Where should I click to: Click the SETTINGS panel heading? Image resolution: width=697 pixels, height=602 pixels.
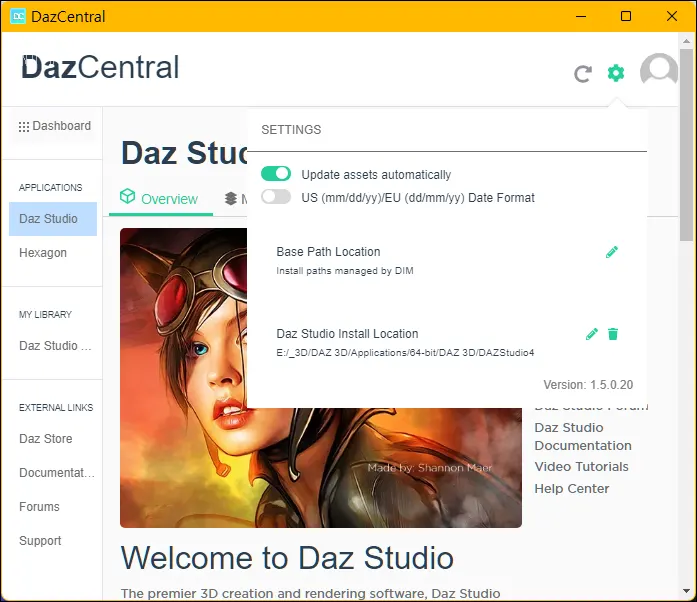pyautogui.click(x=291, y=130)
